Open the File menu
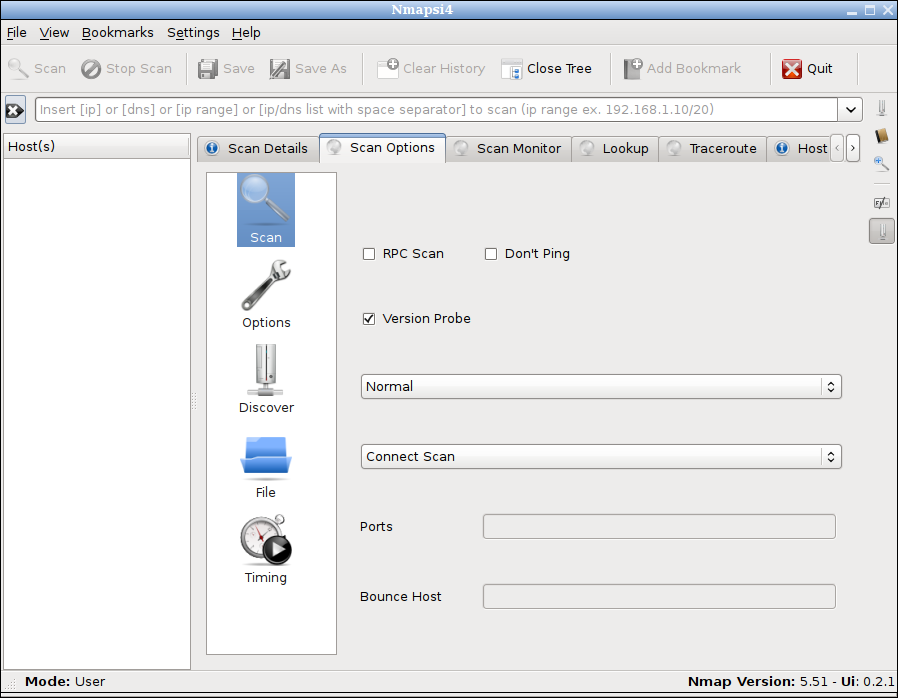This screenshot has width=898, height=698. [x=17, y=33]
